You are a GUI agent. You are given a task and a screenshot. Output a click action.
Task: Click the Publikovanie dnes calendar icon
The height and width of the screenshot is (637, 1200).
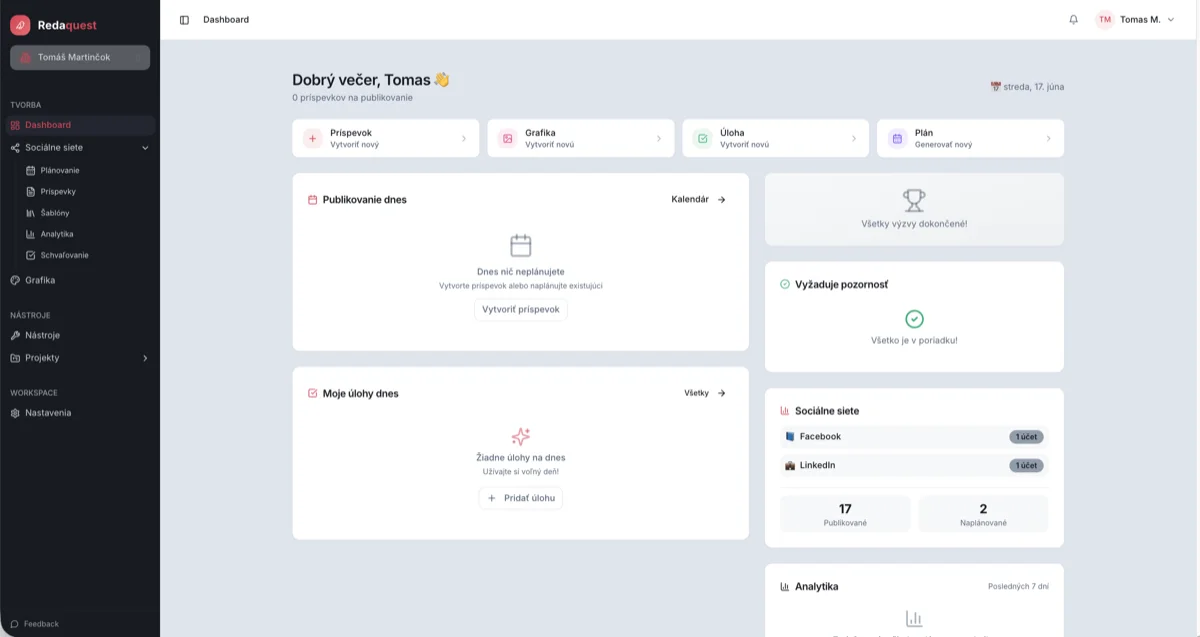[x=312, y=200]
